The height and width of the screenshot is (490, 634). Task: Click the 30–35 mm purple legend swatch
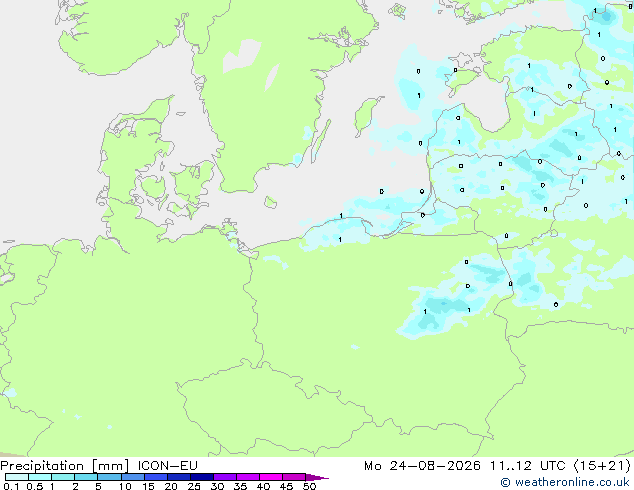coord(225,477)
